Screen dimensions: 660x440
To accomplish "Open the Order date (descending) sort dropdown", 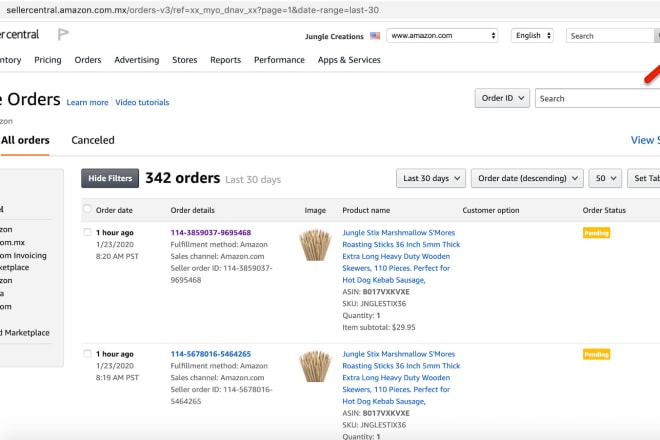I will tap(527, 179).
